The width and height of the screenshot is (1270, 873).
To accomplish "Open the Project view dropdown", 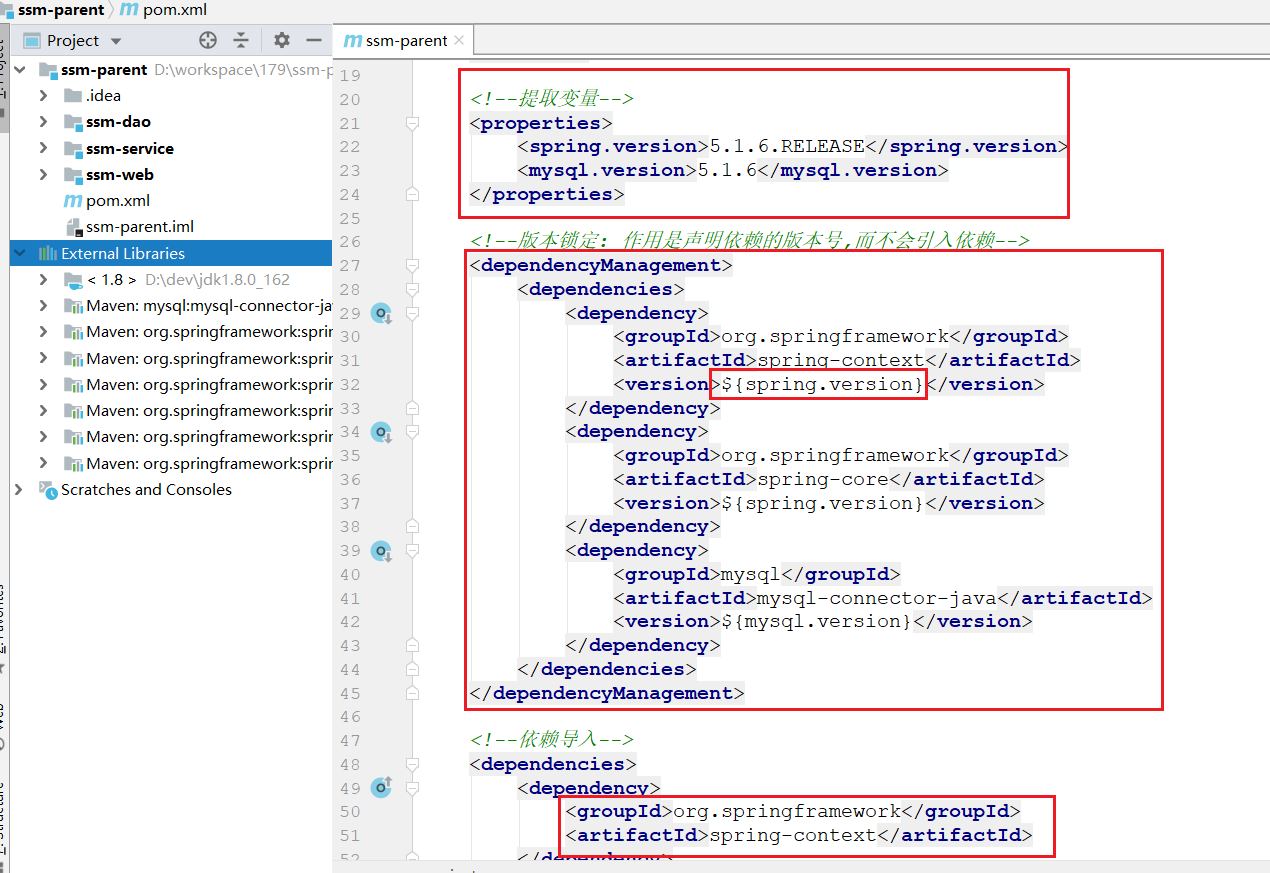I will 116,41.
